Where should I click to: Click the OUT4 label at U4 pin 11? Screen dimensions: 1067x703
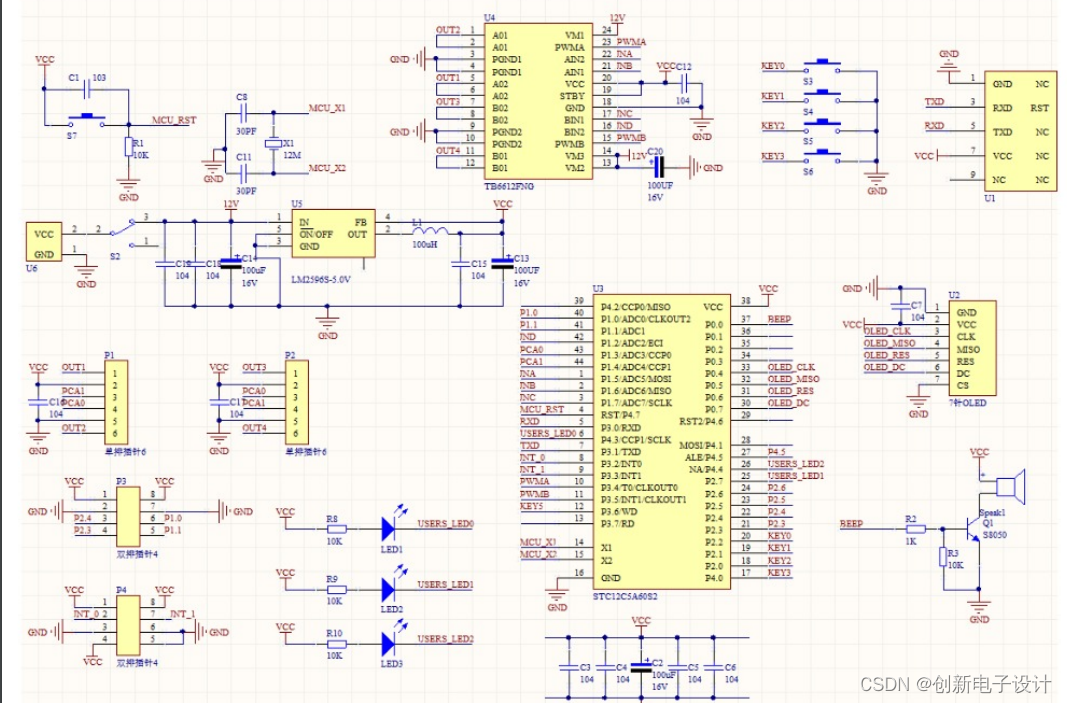pos(448,150)
